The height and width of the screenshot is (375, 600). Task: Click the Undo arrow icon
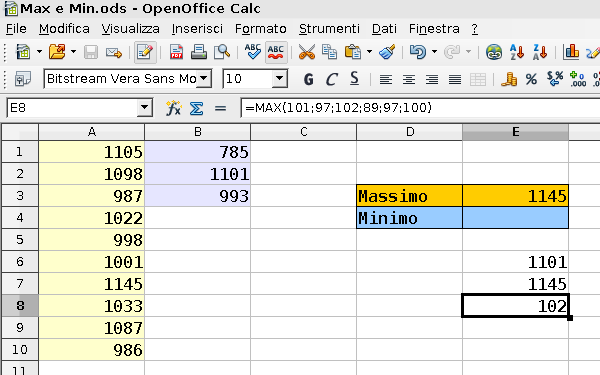pos(417,52)
